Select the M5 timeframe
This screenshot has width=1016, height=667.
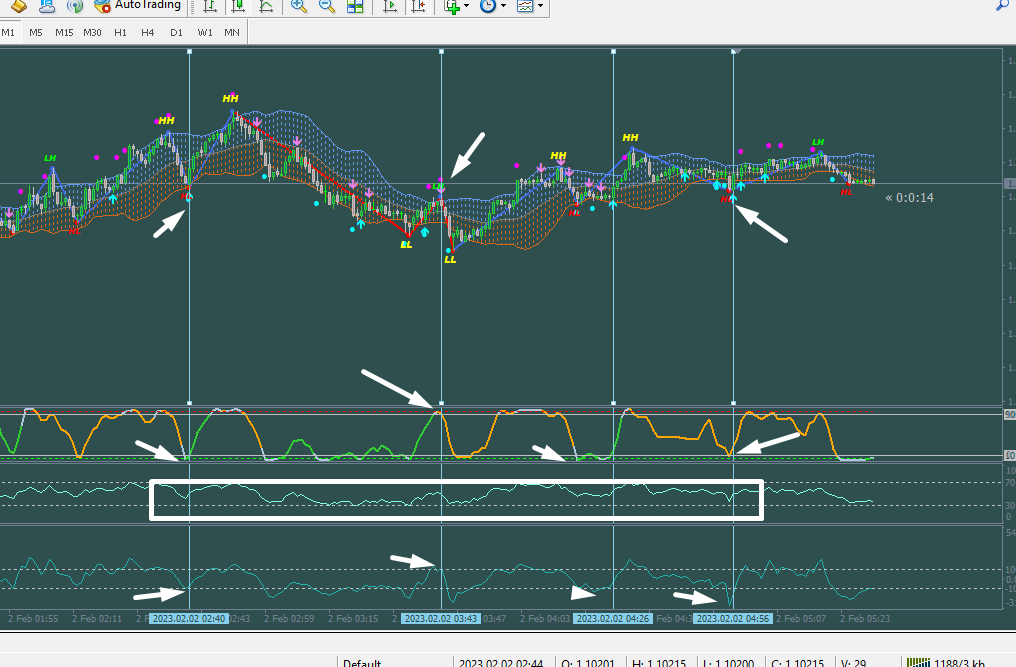(36, 32)
